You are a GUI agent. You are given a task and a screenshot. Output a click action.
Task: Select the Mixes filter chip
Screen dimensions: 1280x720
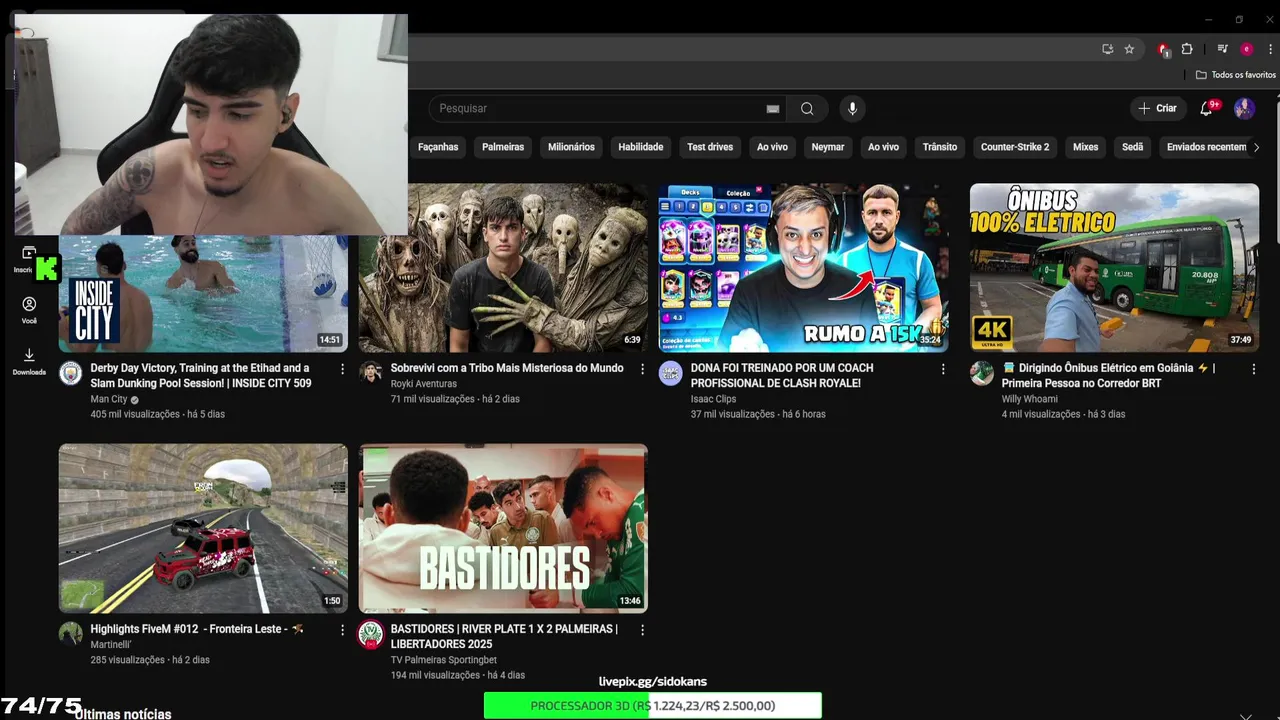tap(1086, 147)
